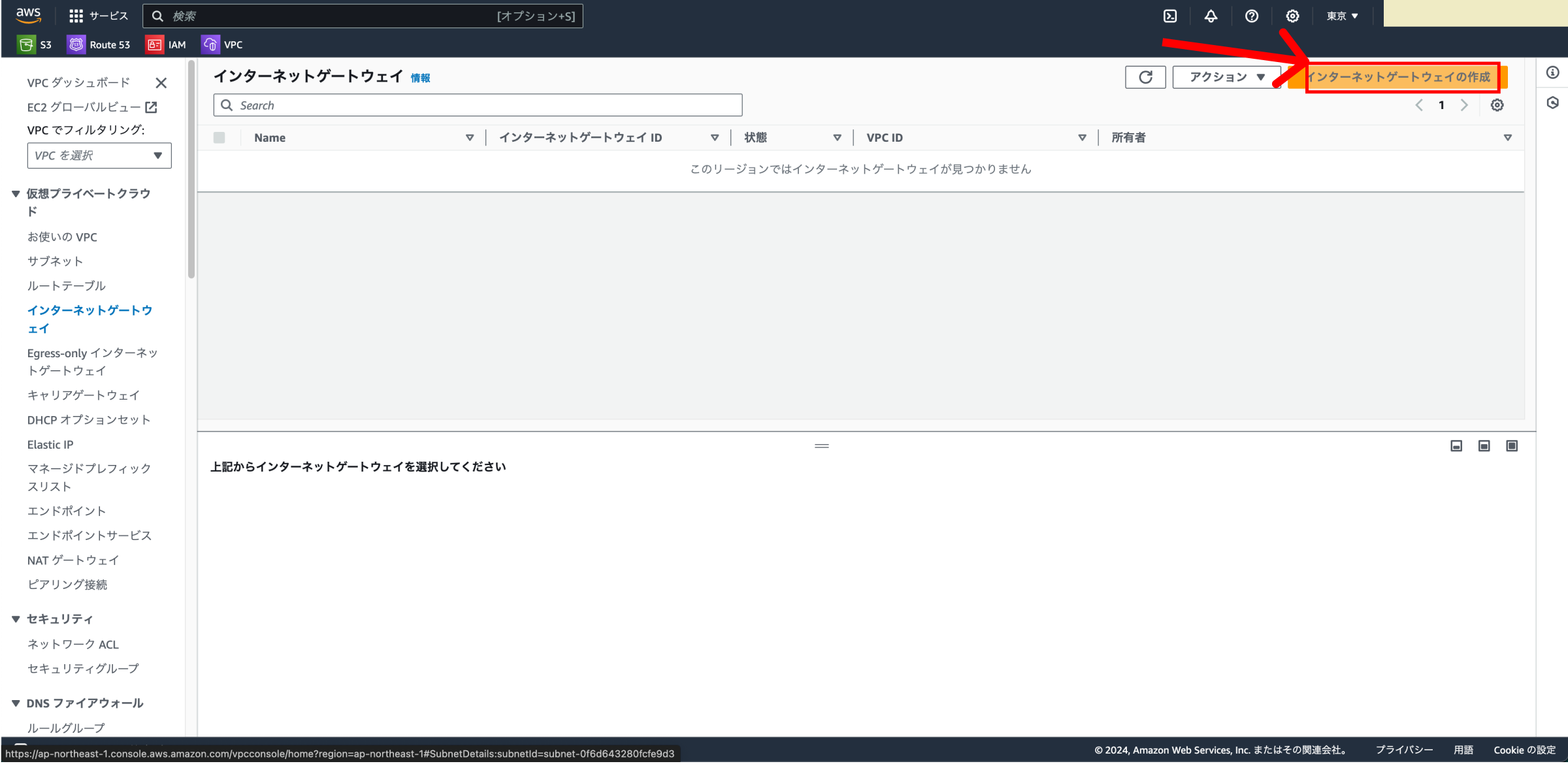Open the table preferences gear icon

pyautogui.click(x=1497, y=104)
